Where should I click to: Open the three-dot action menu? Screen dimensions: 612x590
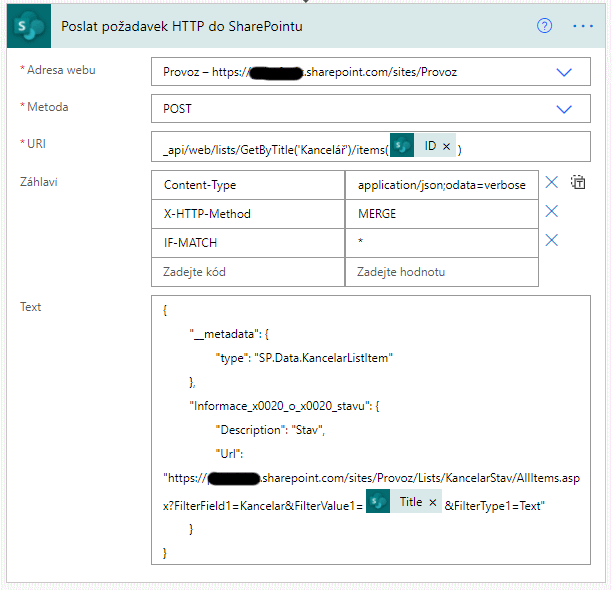(583, 26)
